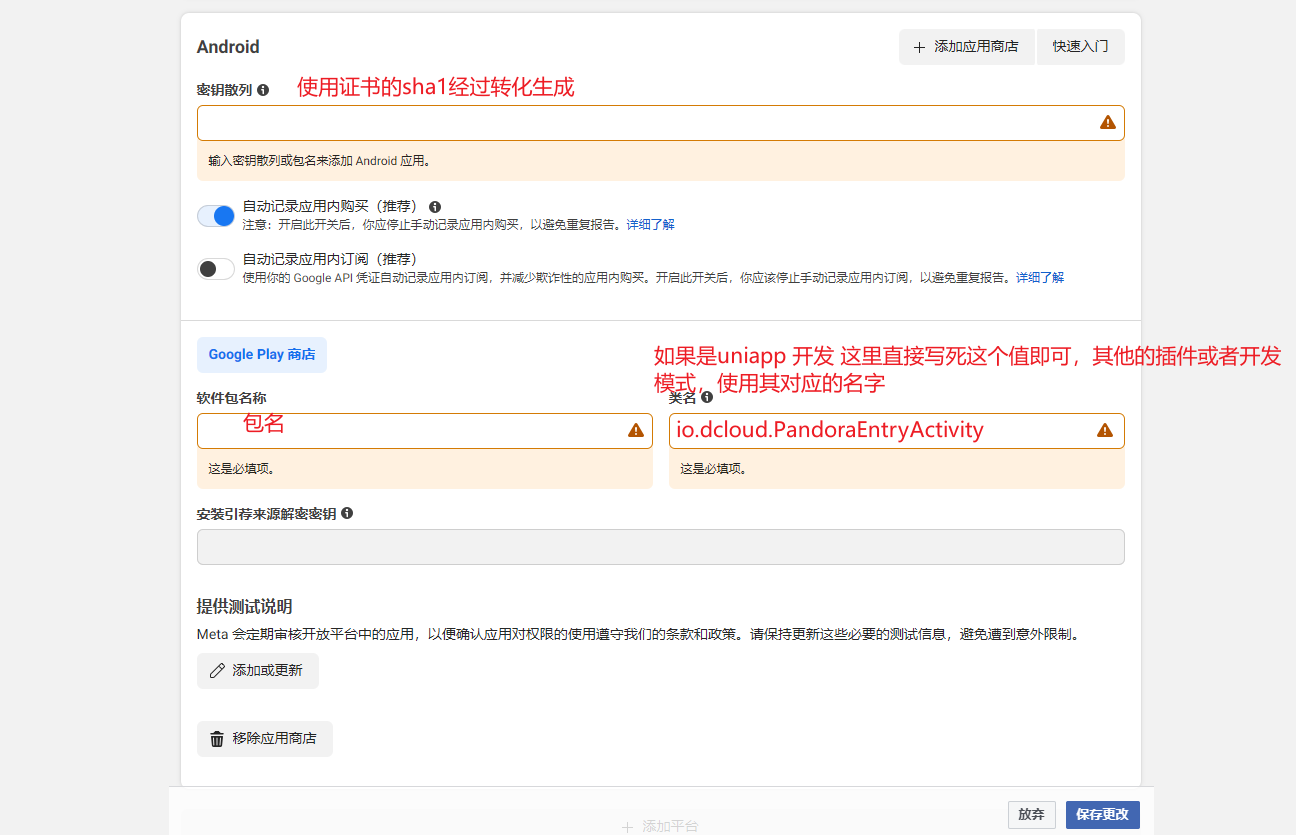
Task: Click the 放弃 button to discard changes
Action: [x=1031, y=815]
